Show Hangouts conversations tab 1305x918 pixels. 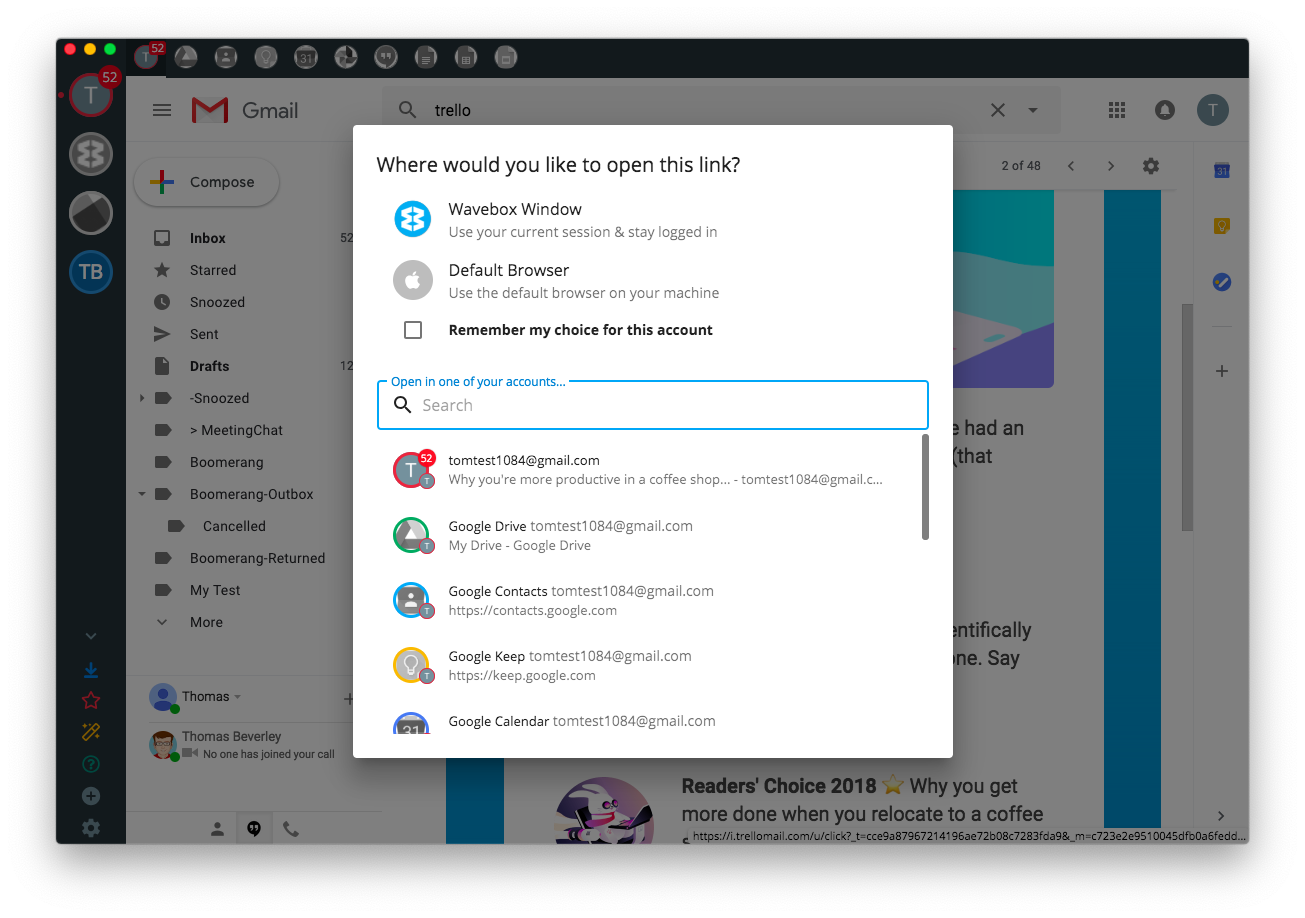point(254,828)
